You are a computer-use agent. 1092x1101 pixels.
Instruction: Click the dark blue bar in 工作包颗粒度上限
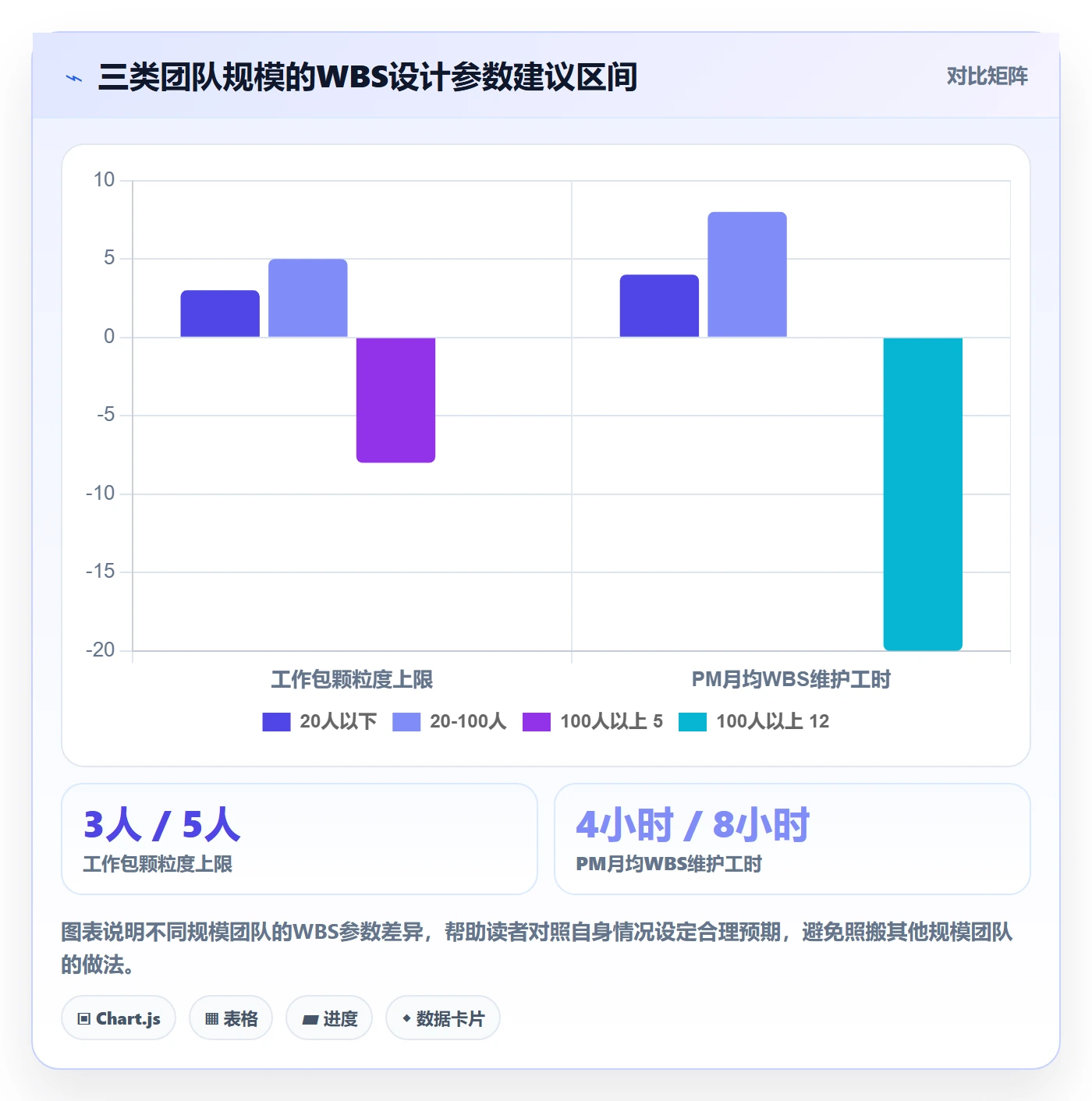pyautogui.click(x=220, y=313)
